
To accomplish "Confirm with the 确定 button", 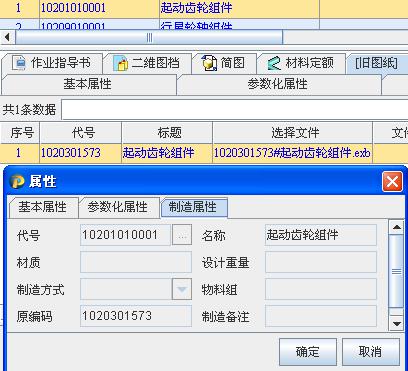I will pyautogui.click(x=308, y=352).
